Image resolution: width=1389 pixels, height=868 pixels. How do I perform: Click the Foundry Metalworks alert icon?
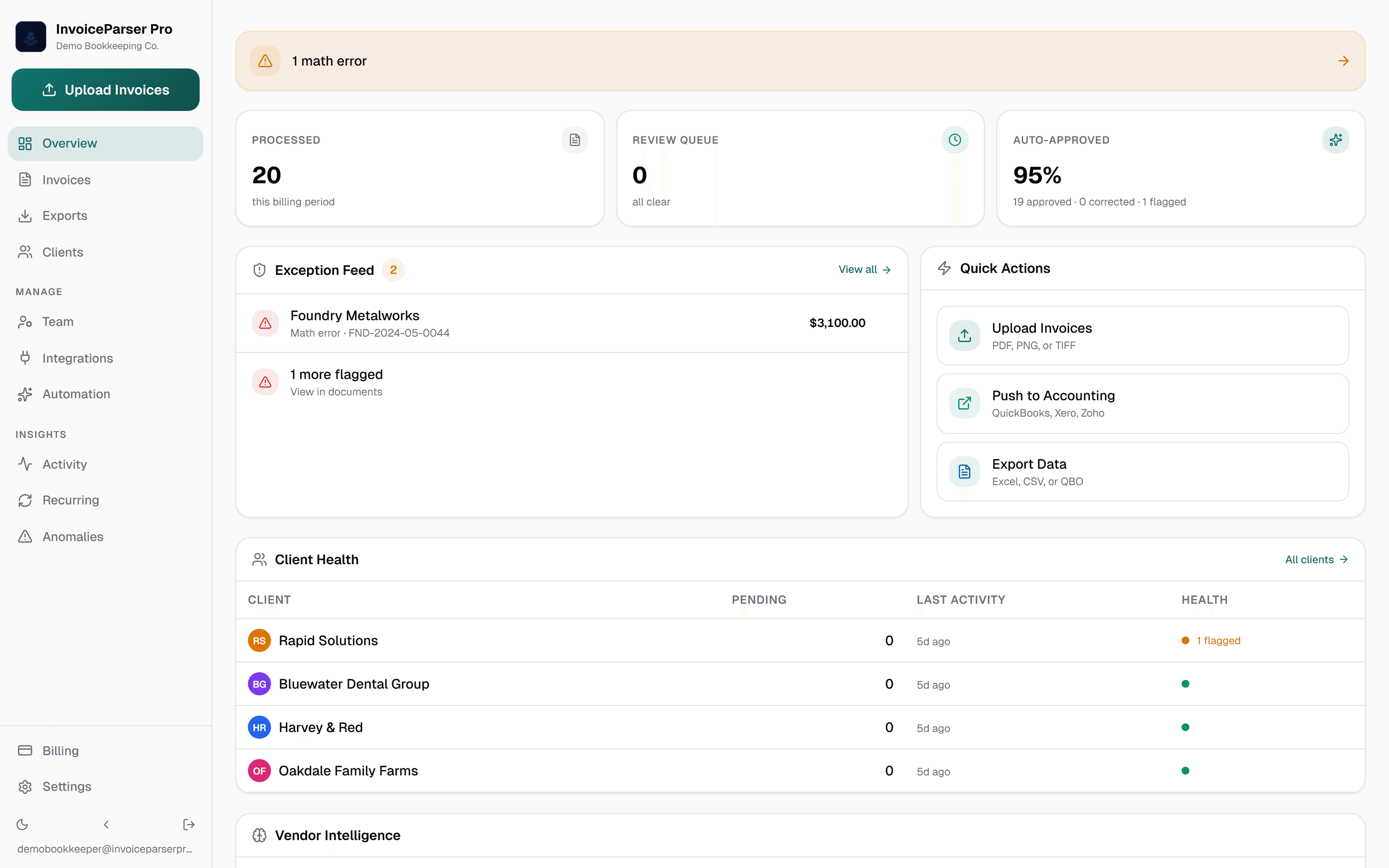(265, 323)
